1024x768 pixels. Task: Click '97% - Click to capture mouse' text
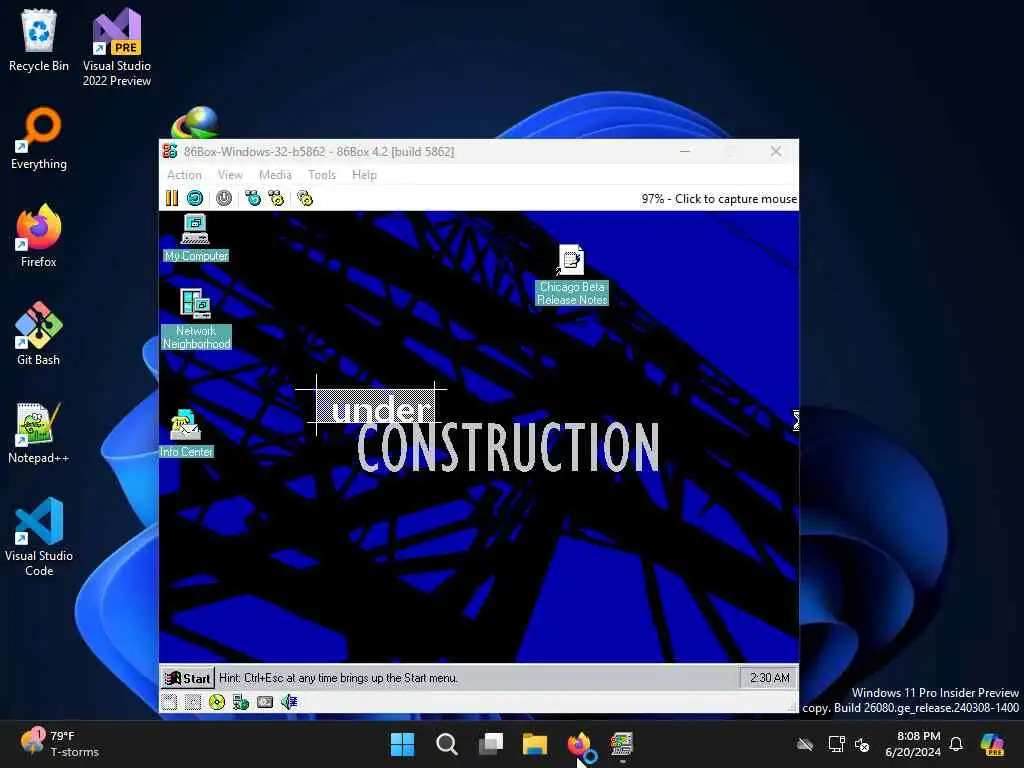click(719, 199)
